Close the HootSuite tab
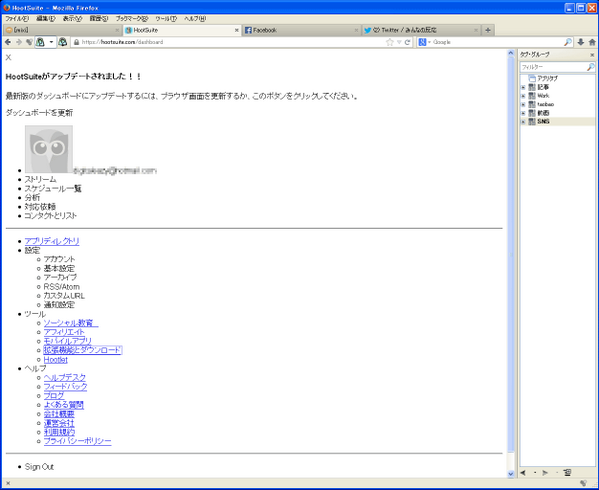This screenshot has height=490, width=599. (236, 30)
